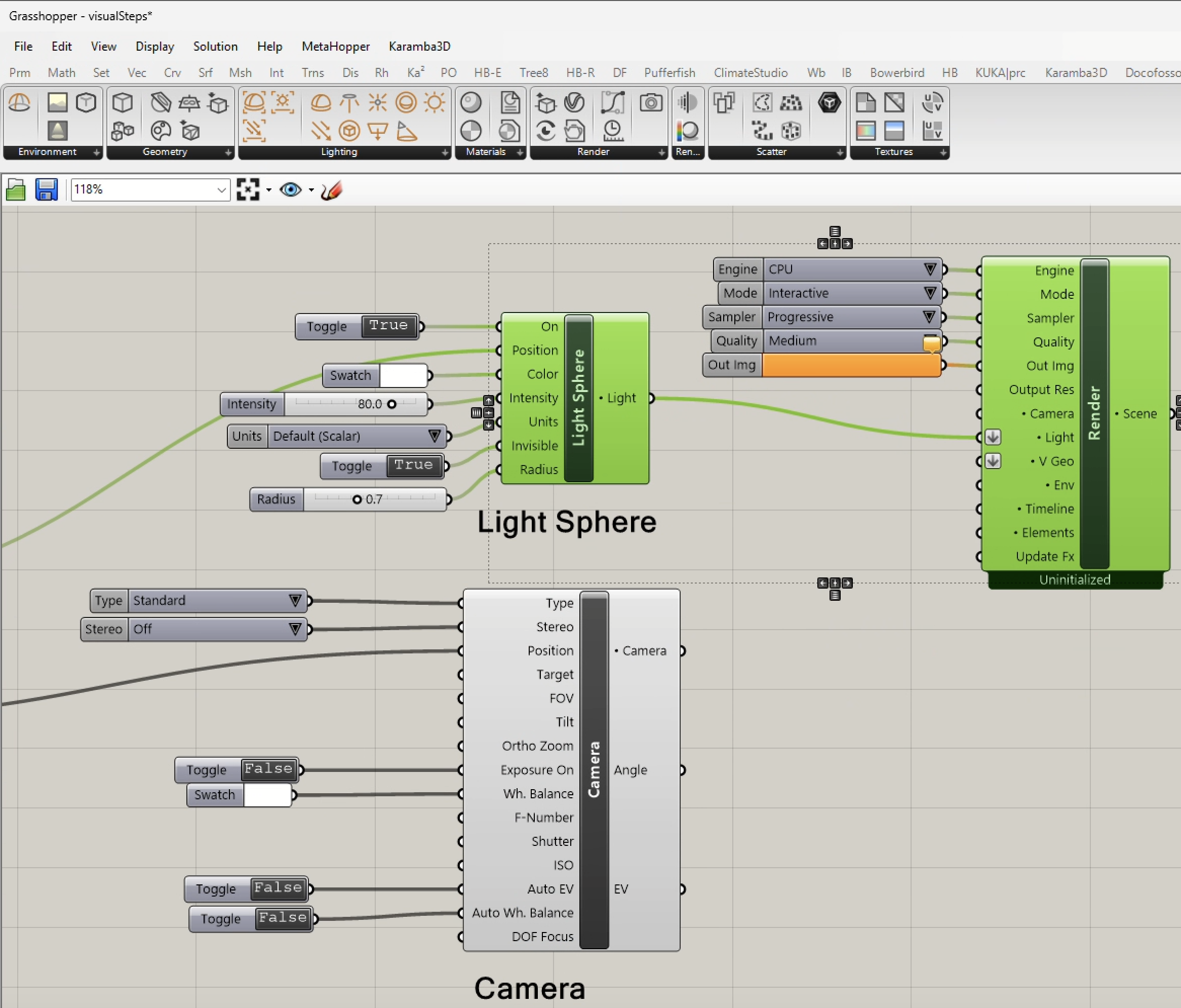The height and width of the screenshot is (1008, 1181).
Task: Open the green folder file icon
Action: click(x=15, y=190)
